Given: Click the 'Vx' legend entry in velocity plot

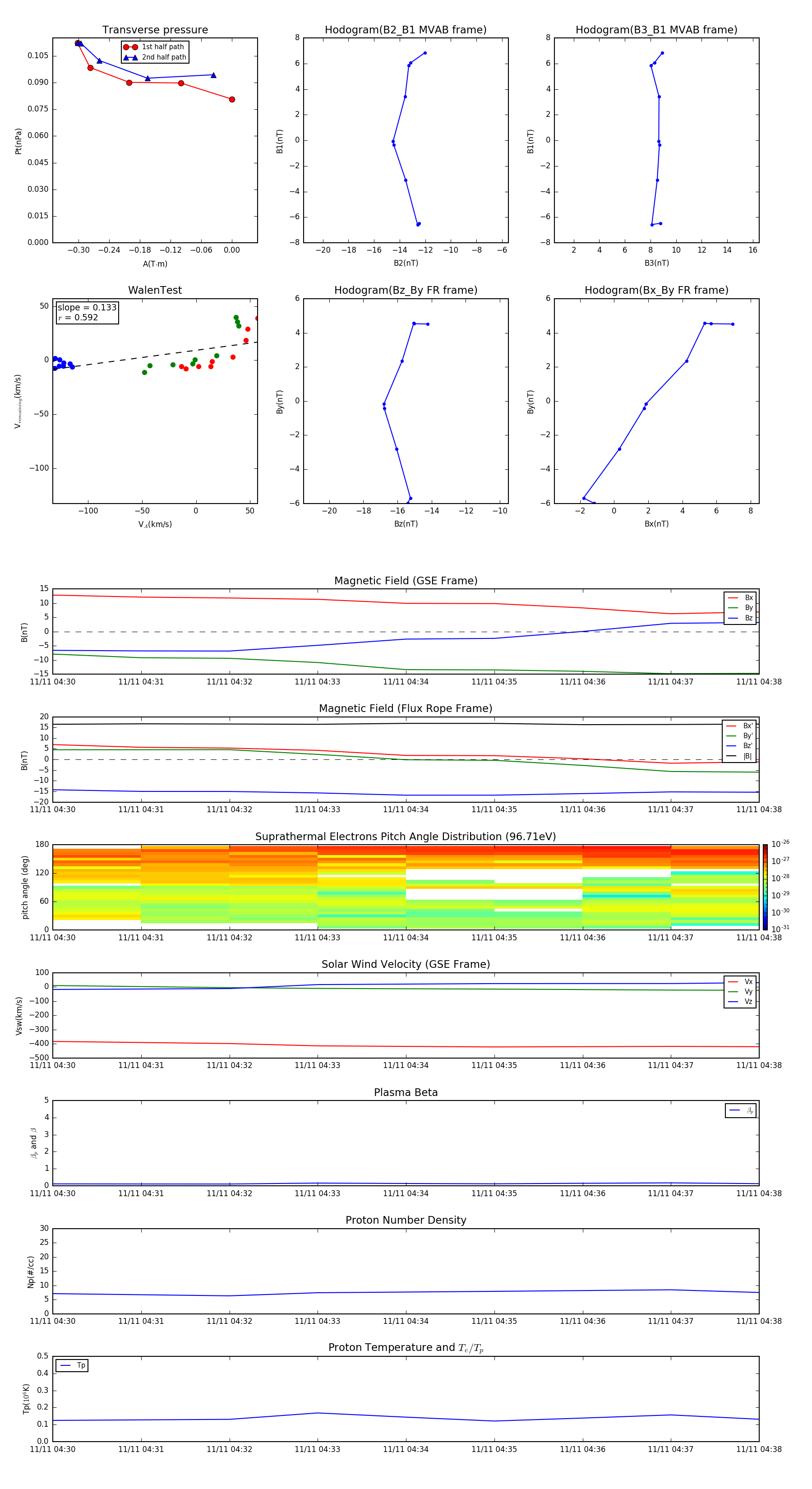Looking at the screenshot, I should (740, 981).
